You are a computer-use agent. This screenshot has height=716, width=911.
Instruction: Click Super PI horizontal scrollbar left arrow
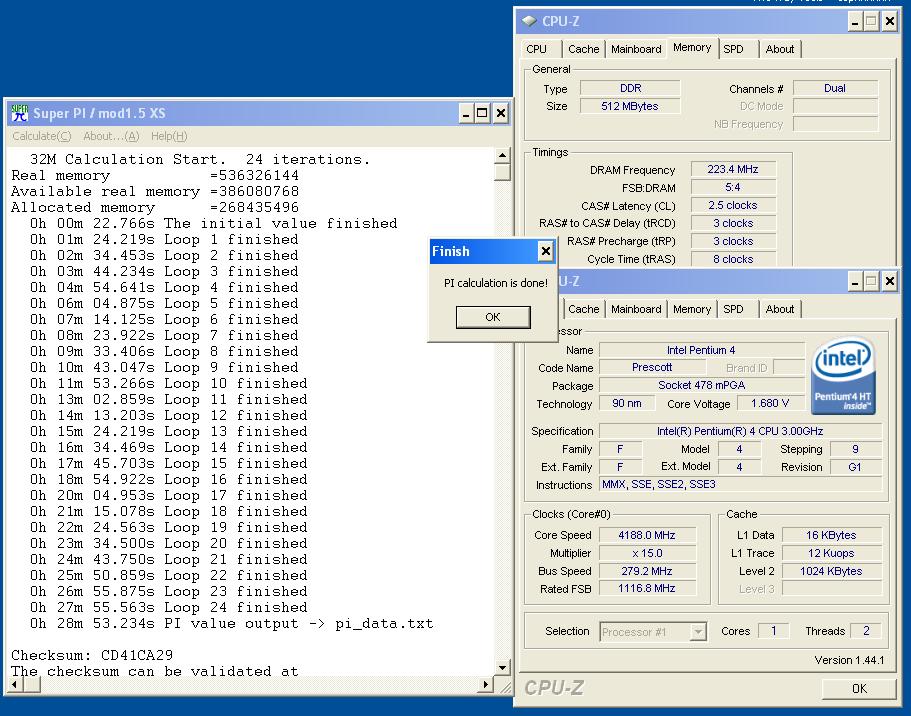[x=15, y=685]
